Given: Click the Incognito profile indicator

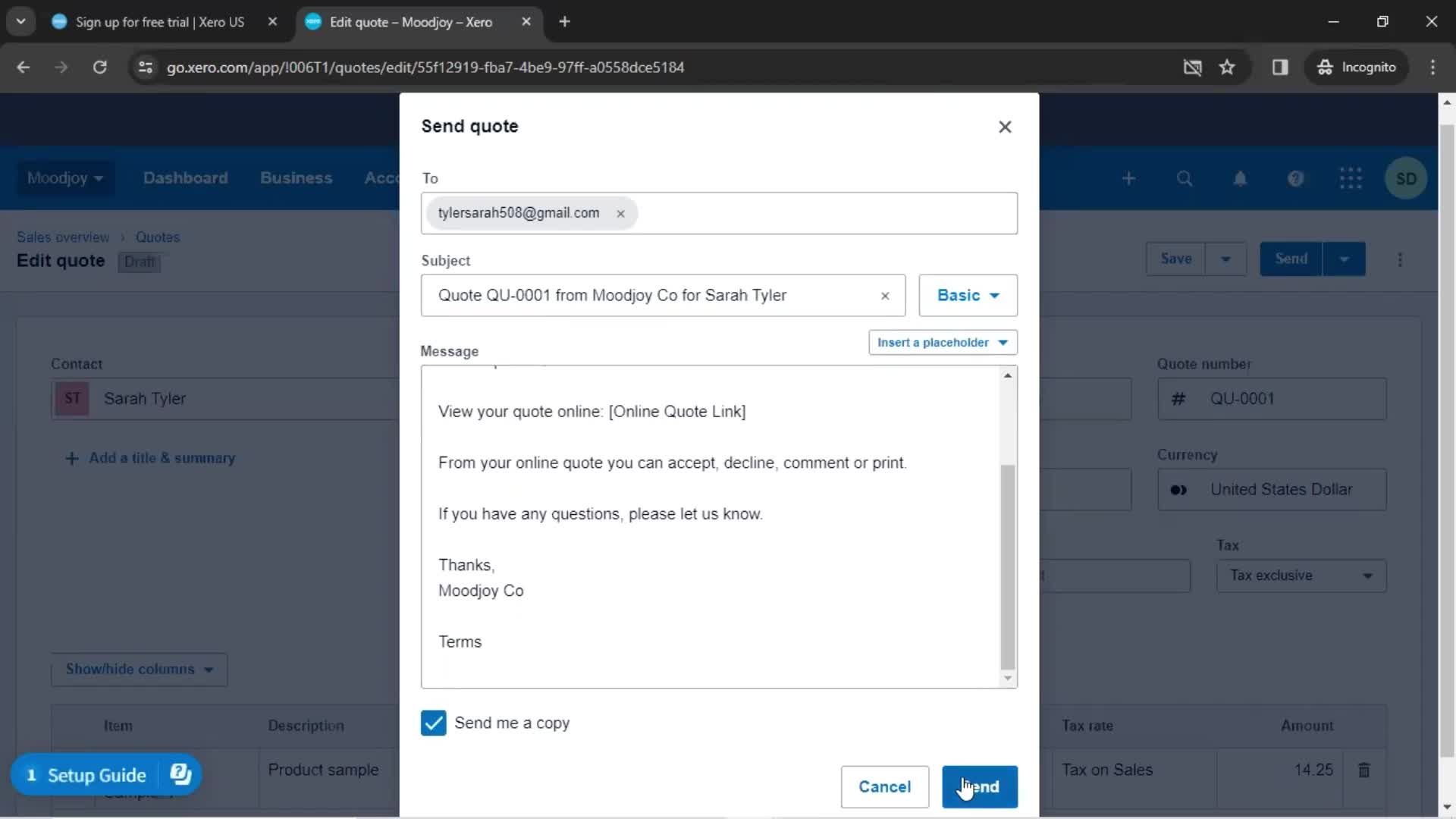Looking at the screenshot, I should coord(1357,67).
